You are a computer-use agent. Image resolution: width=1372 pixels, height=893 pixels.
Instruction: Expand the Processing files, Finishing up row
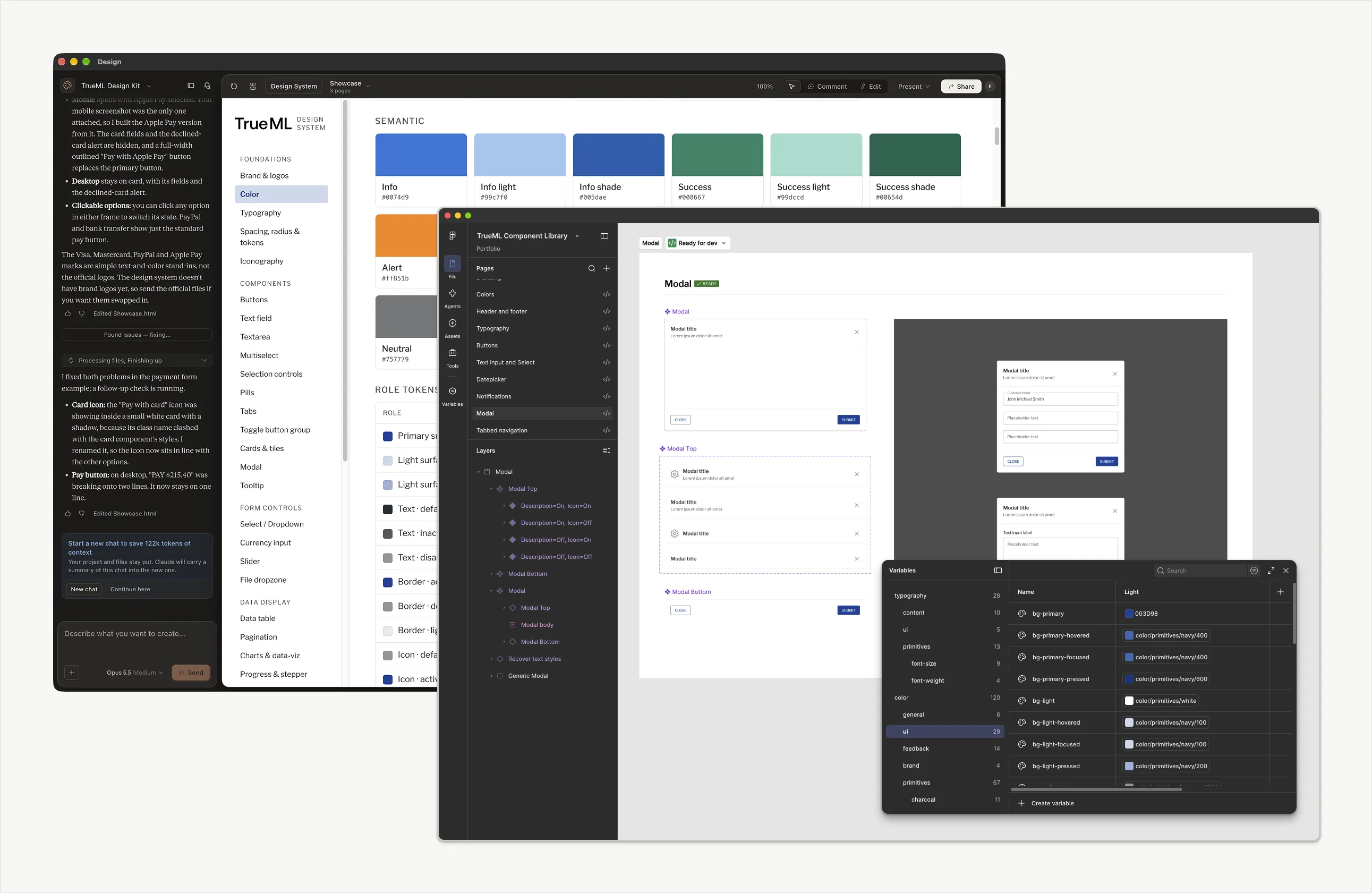click(137, 360)
